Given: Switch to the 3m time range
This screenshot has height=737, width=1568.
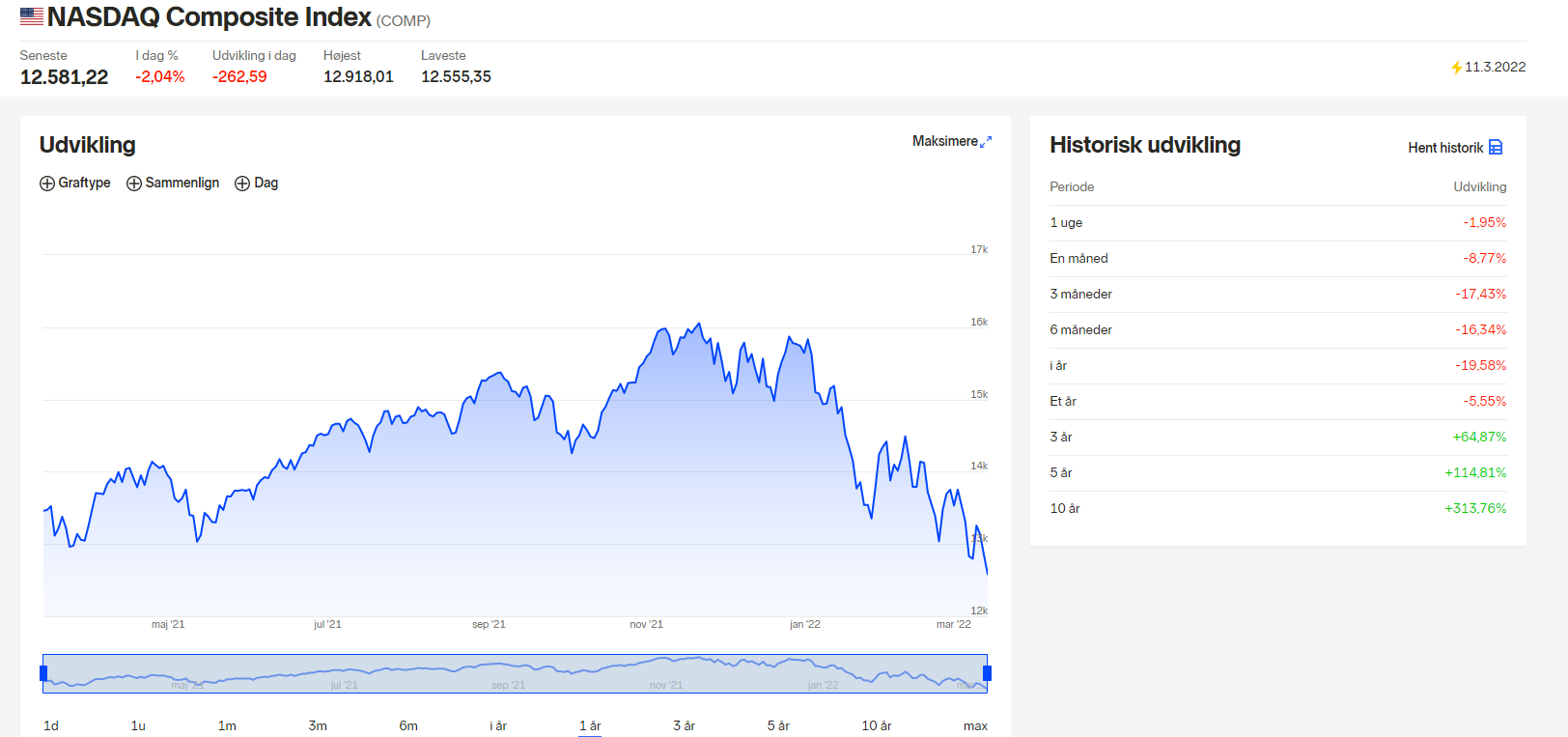Looking at the screenshot, I should [318, 725].
